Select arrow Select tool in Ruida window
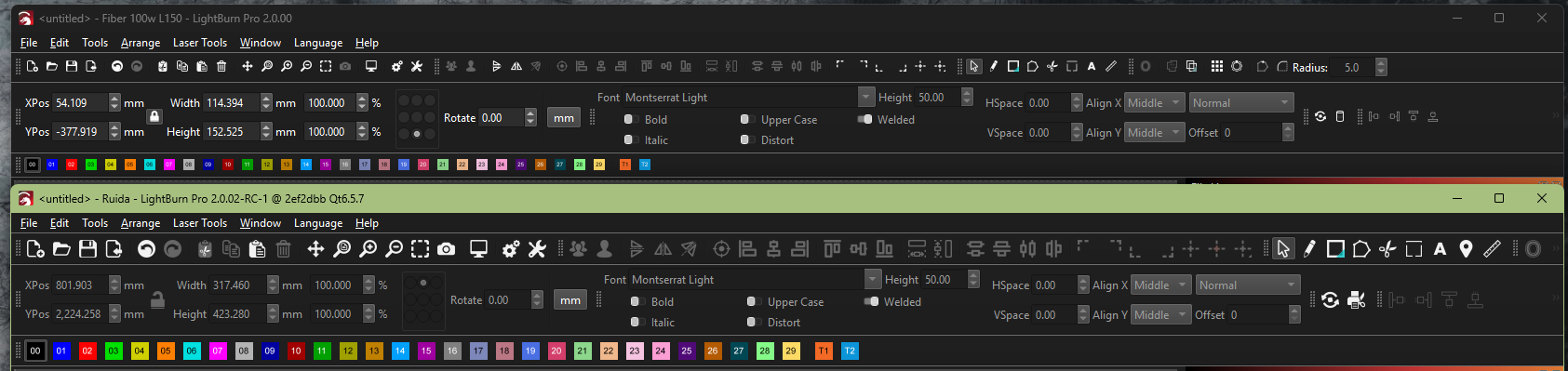The width and height of the screenshot is (1568, 371). [1283, 248]
